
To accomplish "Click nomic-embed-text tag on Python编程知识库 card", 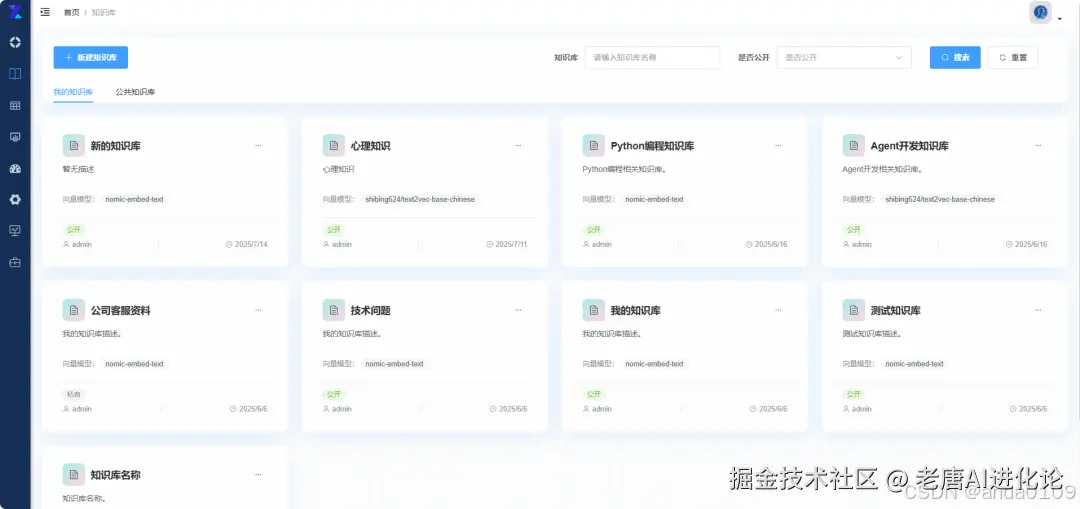I will pyautogui.click(x=654, y=199).
